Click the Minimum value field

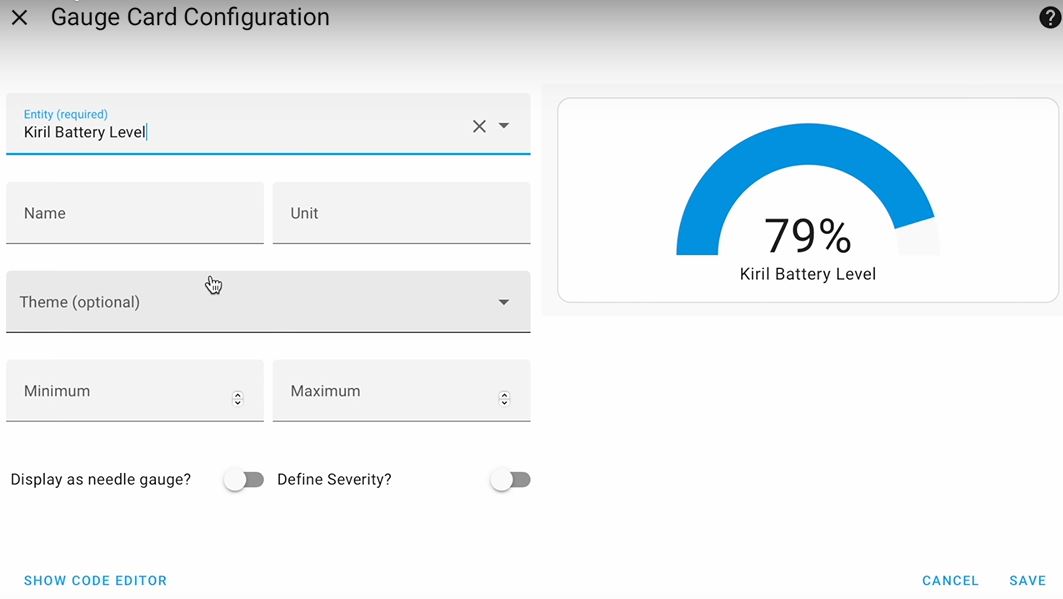135,391
